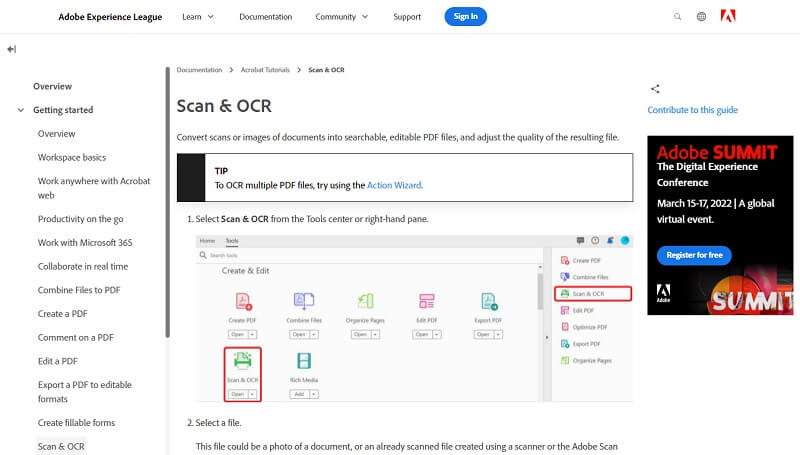Click Scan & OCR in right-hand pane
This screenshot has height=455, width=800.
pyautogui.click(x=593, y=294)
